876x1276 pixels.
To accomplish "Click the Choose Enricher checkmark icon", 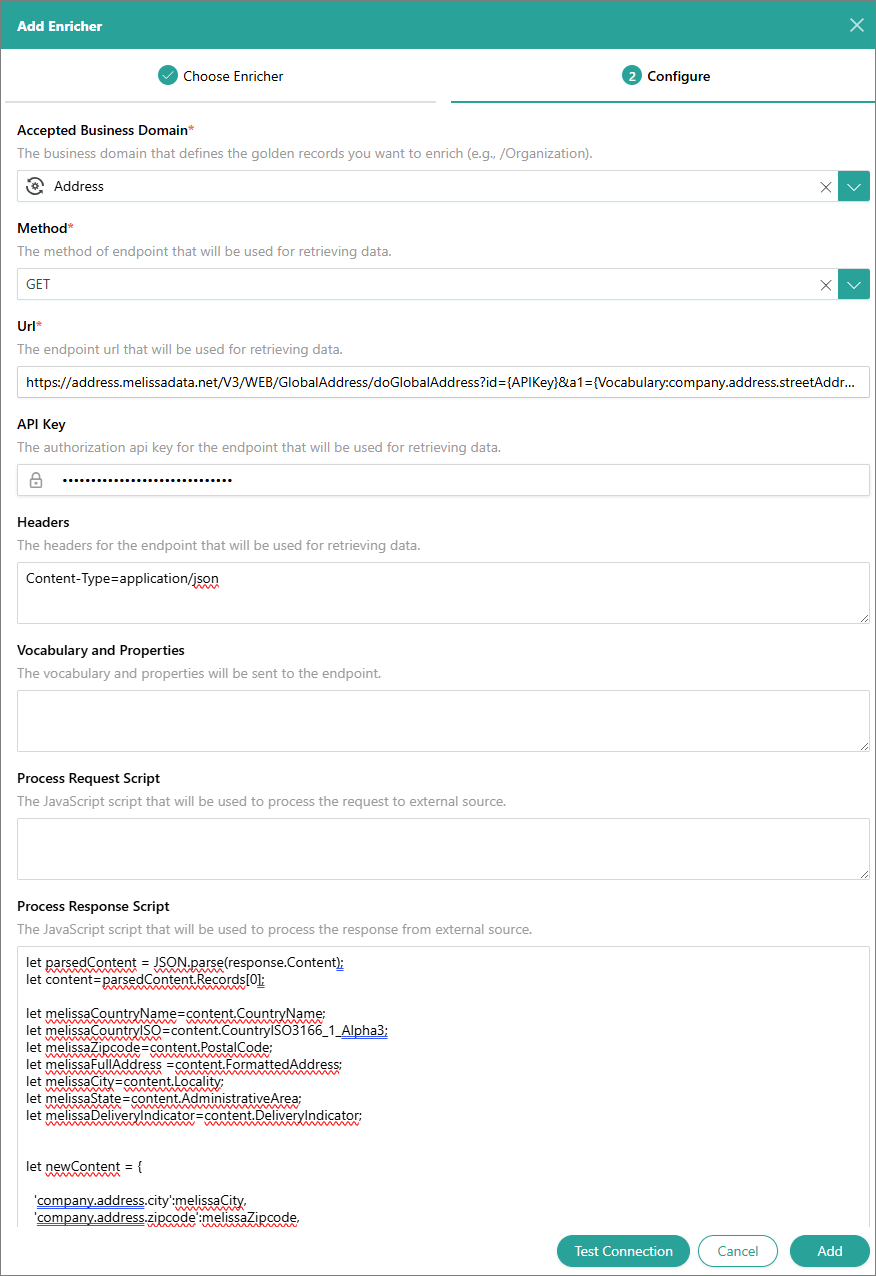I will [x=168, y=76].
